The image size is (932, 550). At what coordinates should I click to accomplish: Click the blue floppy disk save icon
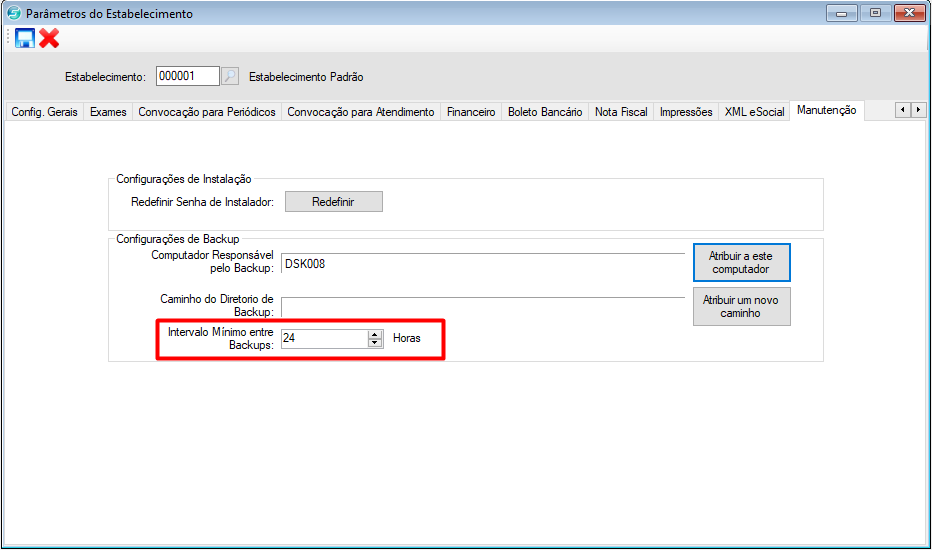[25, 38]
